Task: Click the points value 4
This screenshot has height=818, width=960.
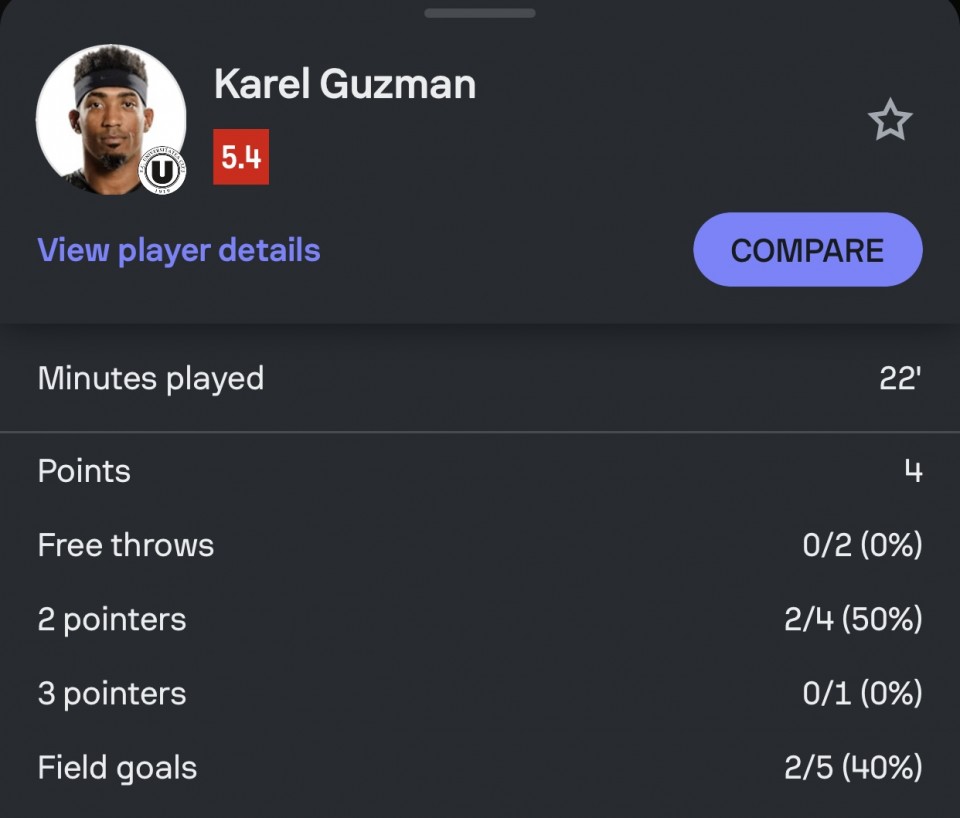Action: pyautogui.click(x=913, y=471)
